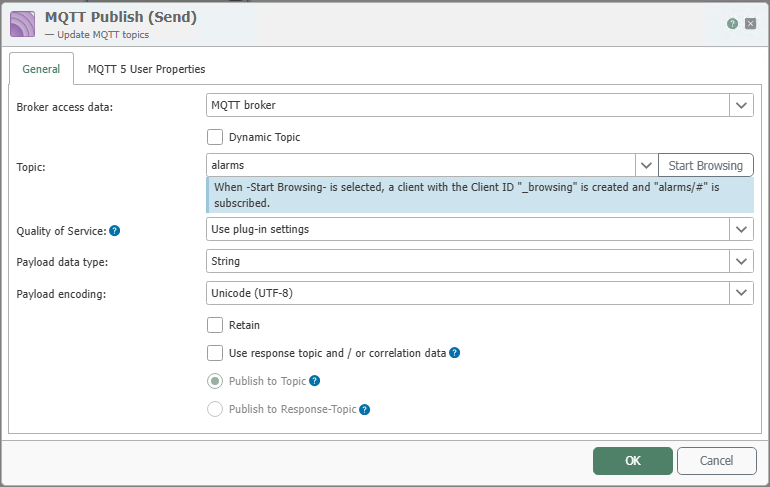The image size is (770, 487).
Task: Show help for Publish to Response-Topic
Action: coord(364,409)
